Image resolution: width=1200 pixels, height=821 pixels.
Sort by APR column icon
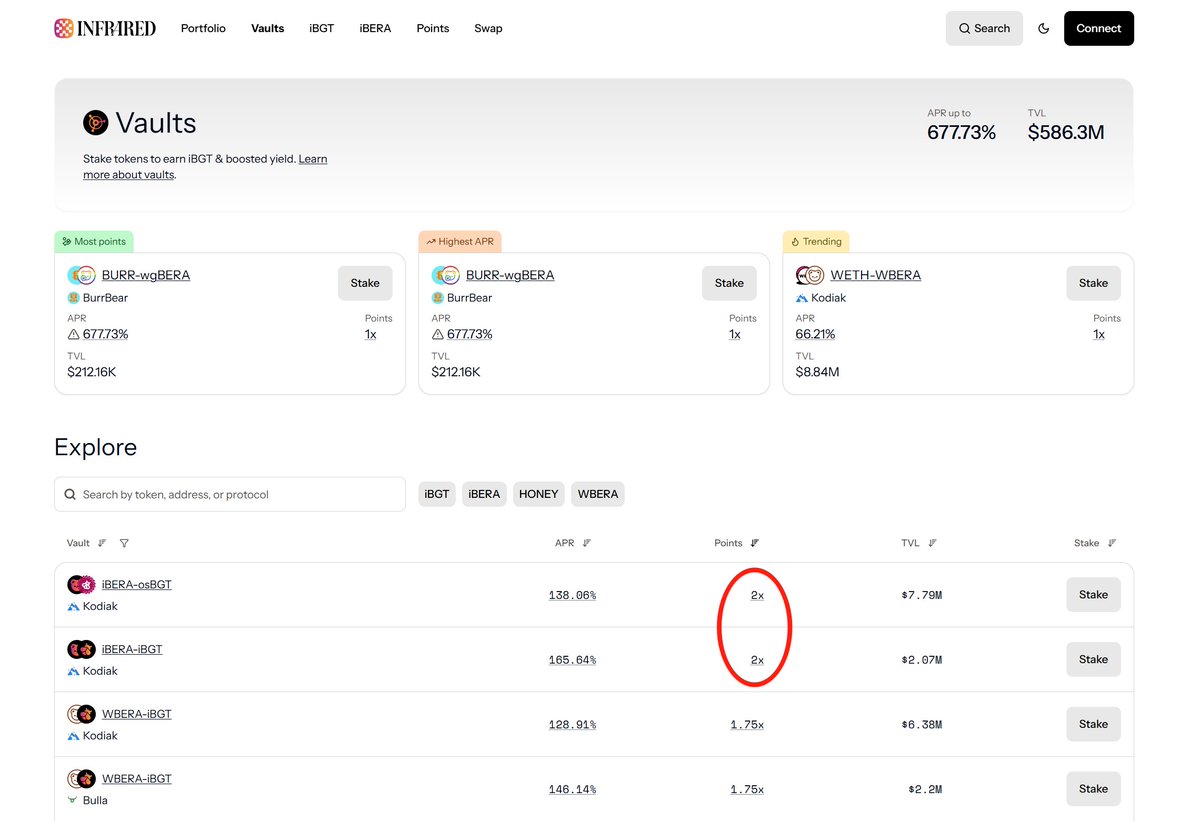[587, 543]
